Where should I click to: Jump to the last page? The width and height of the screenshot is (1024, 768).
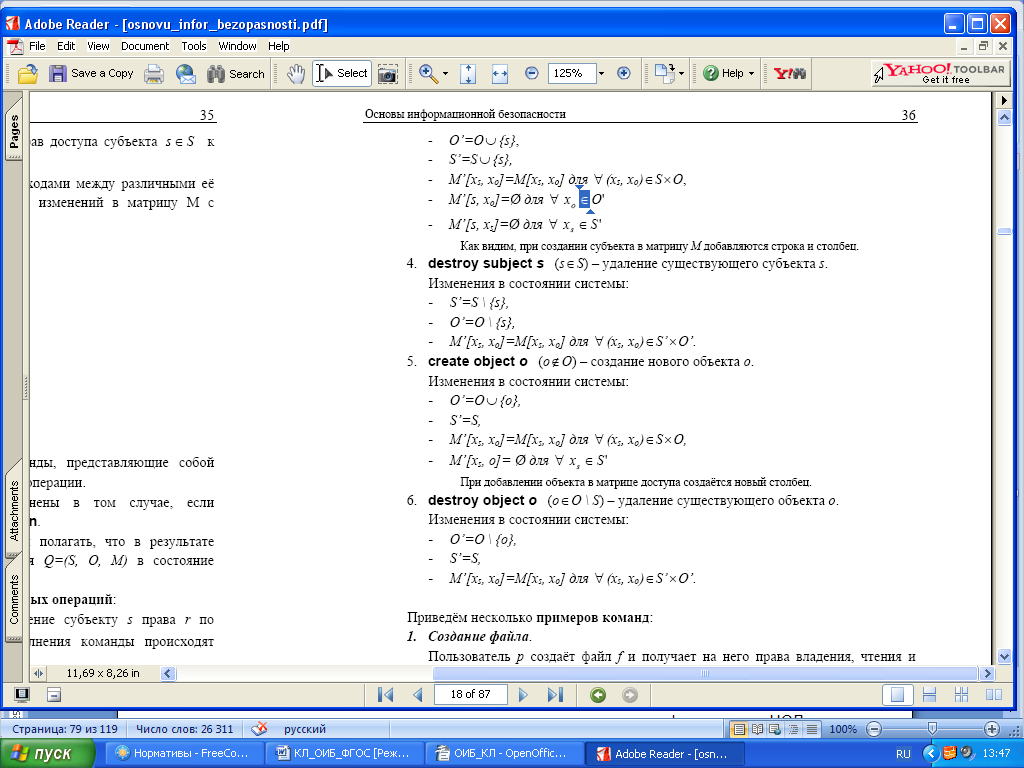pos(555,695)
